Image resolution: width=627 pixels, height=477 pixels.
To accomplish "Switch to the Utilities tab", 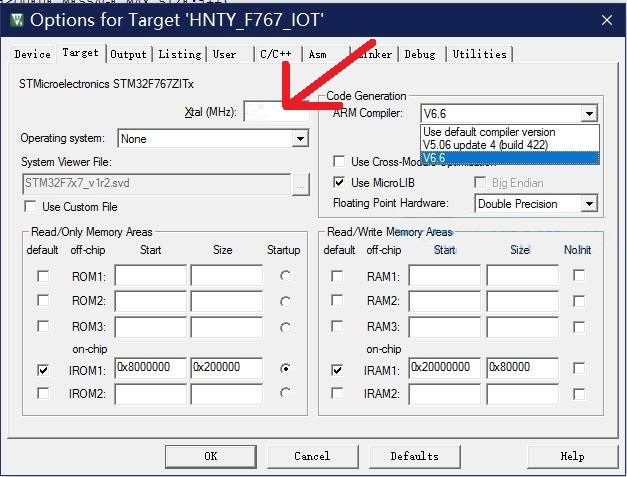I will (479, 54).
